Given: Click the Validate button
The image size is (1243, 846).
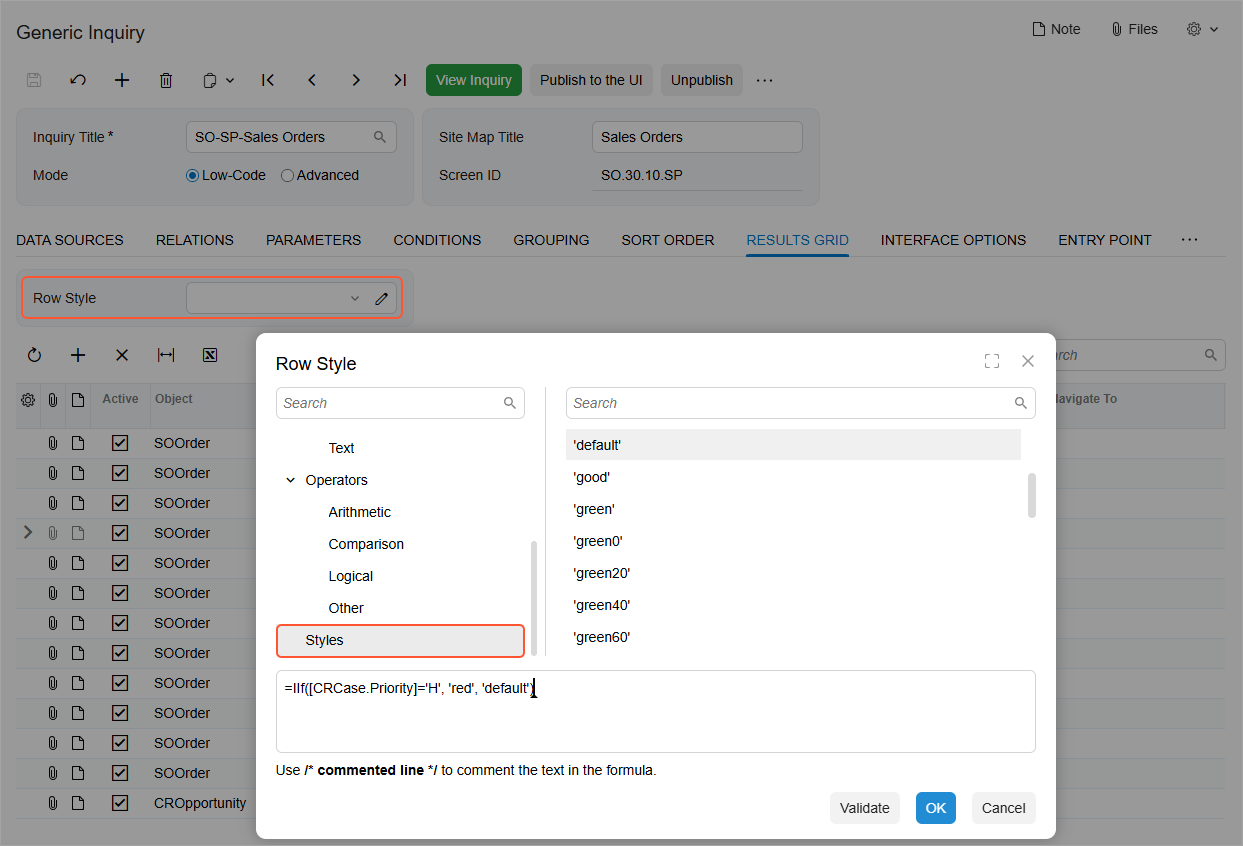Looking at the screenshot, I should (864, 808).
